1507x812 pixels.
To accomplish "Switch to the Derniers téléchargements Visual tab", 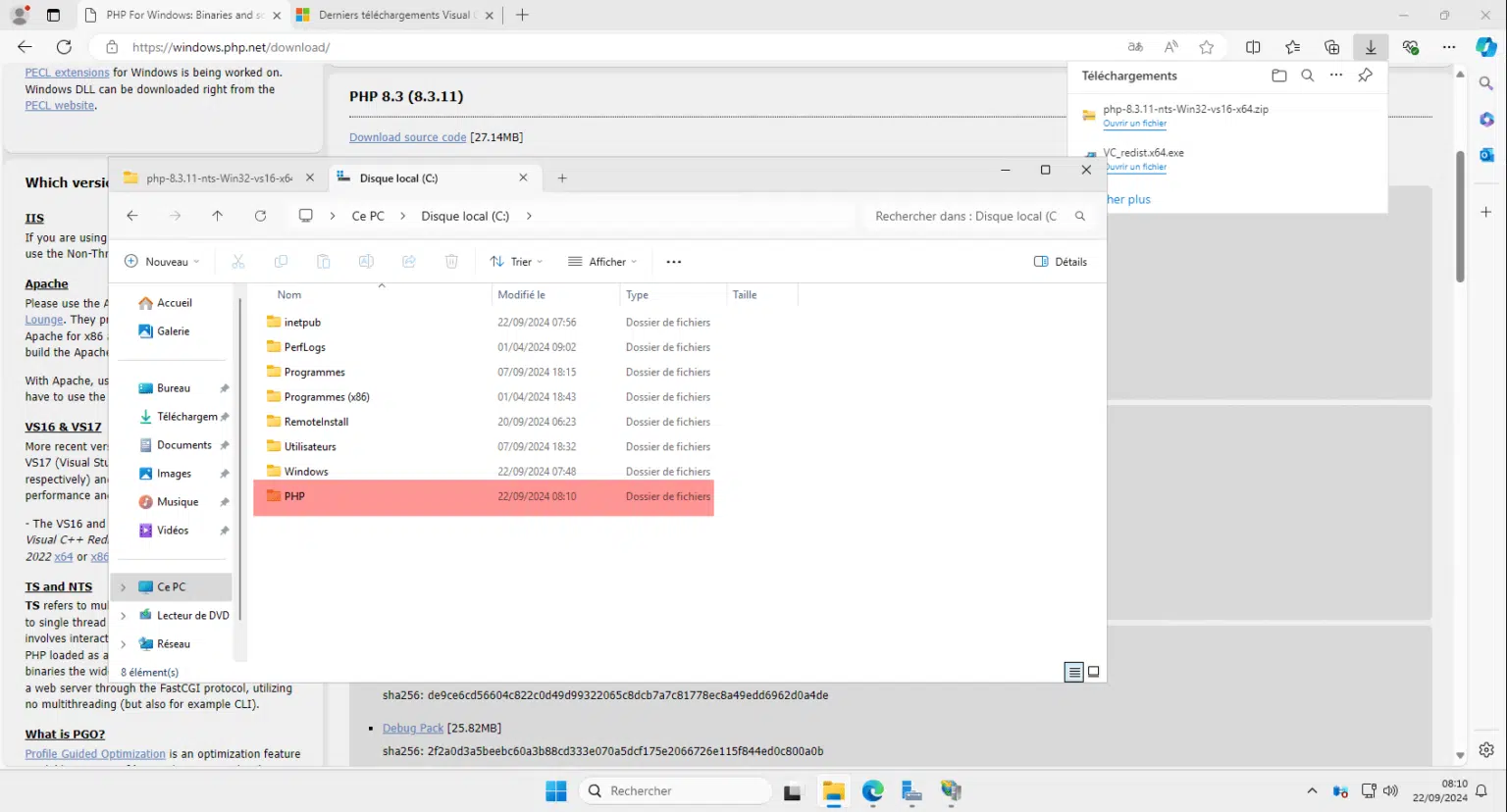I will 394,15.
